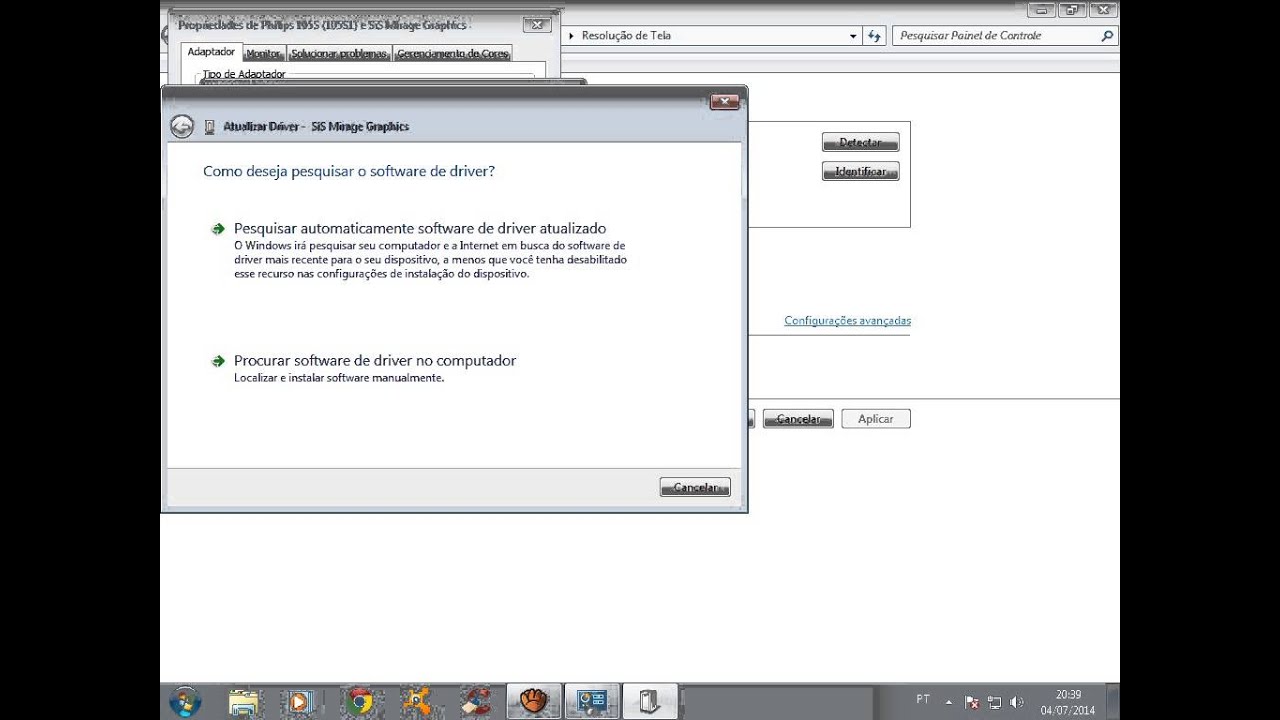Click Resolução de Tela breadcrumb
Viewport: 1280px width, 720px height.
pyautogui.click(x=625, y=36)
